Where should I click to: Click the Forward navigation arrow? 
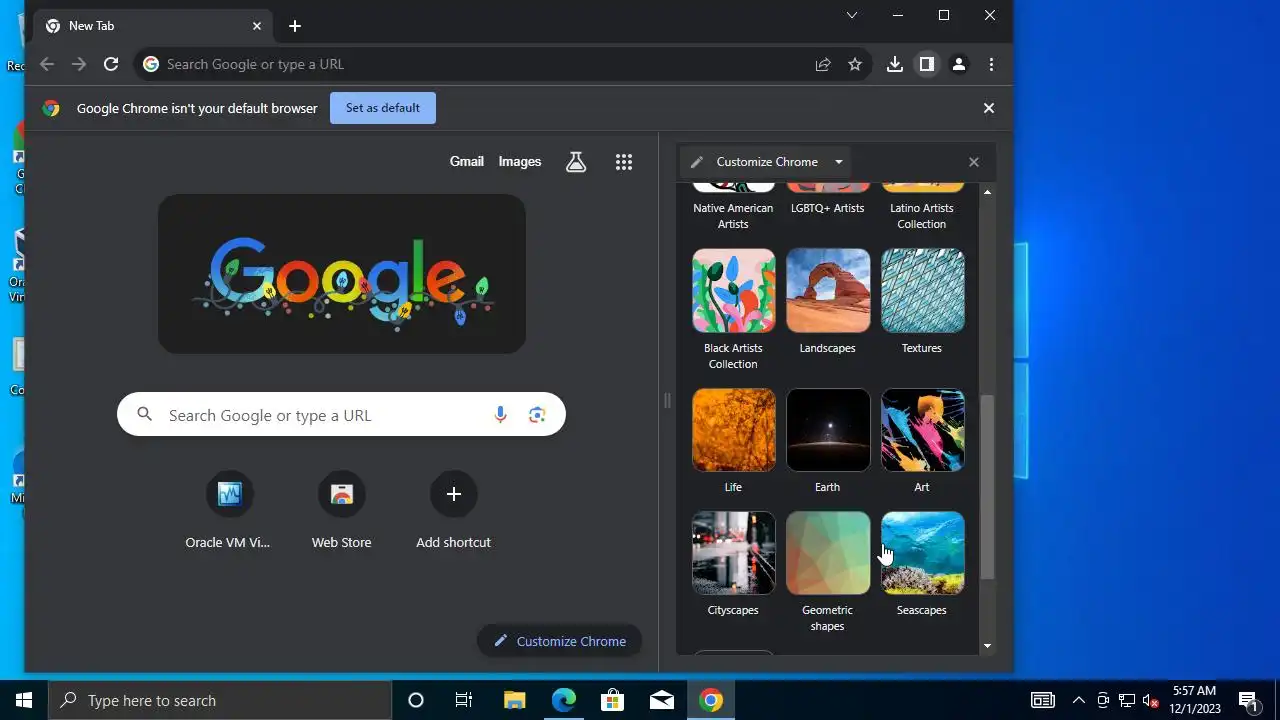tap(79, 64)
